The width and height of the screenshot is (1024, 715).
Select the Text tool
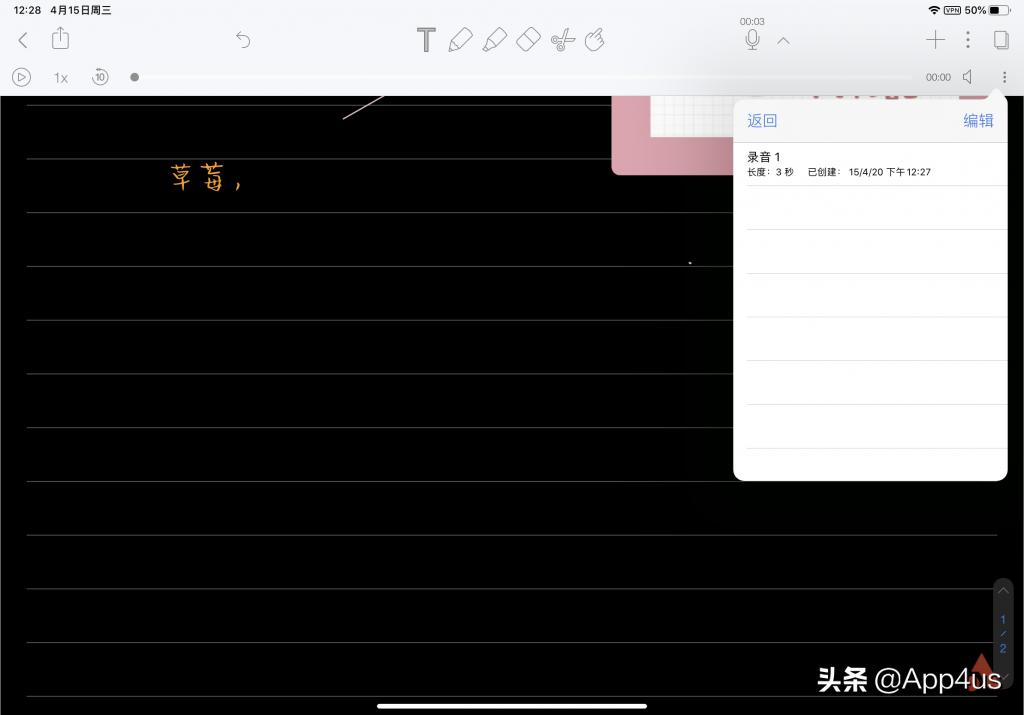[x=426, y=39]
